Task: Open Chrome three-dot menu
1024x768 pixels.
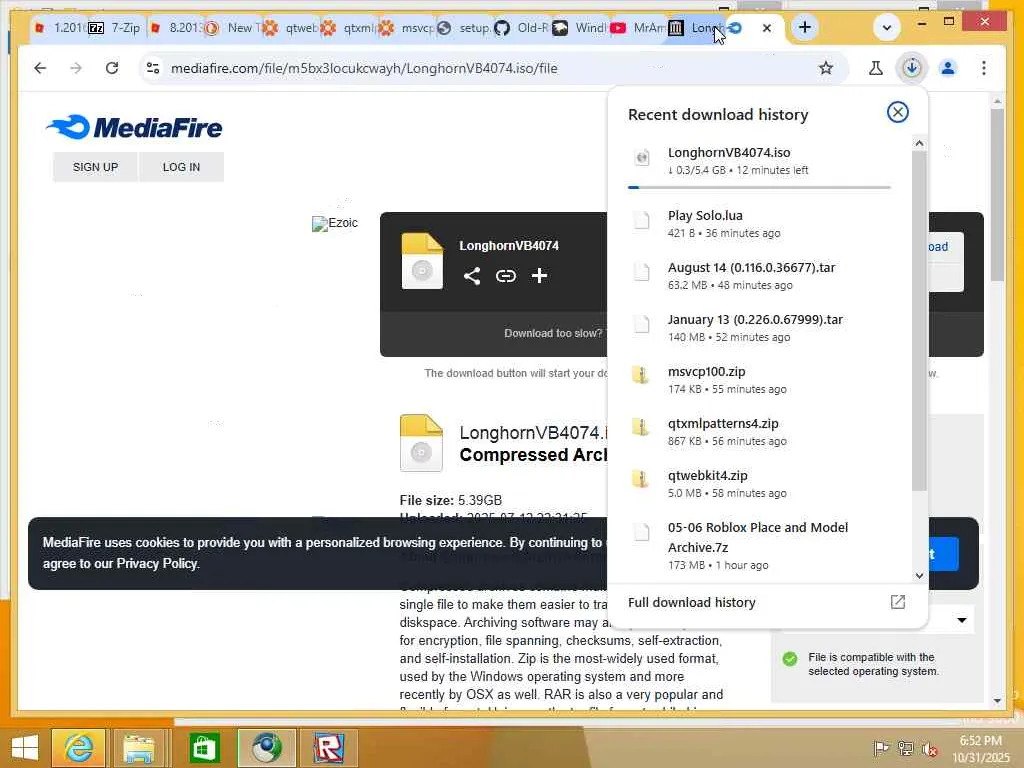Action: 984,68
